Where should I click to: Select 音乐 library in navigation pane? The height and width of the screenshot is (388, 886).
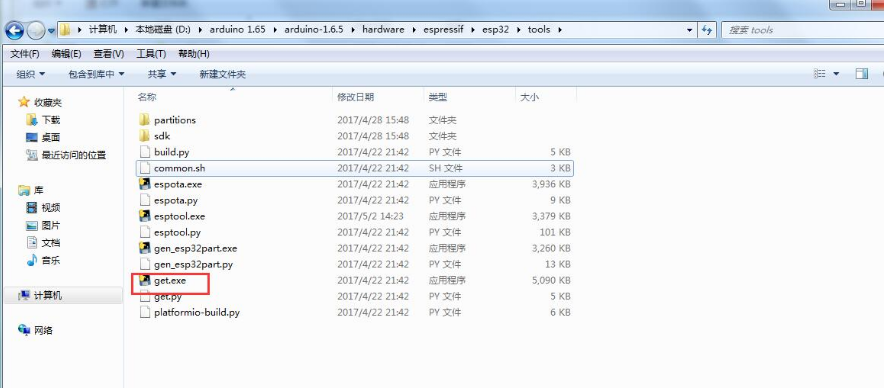[51, 260]
